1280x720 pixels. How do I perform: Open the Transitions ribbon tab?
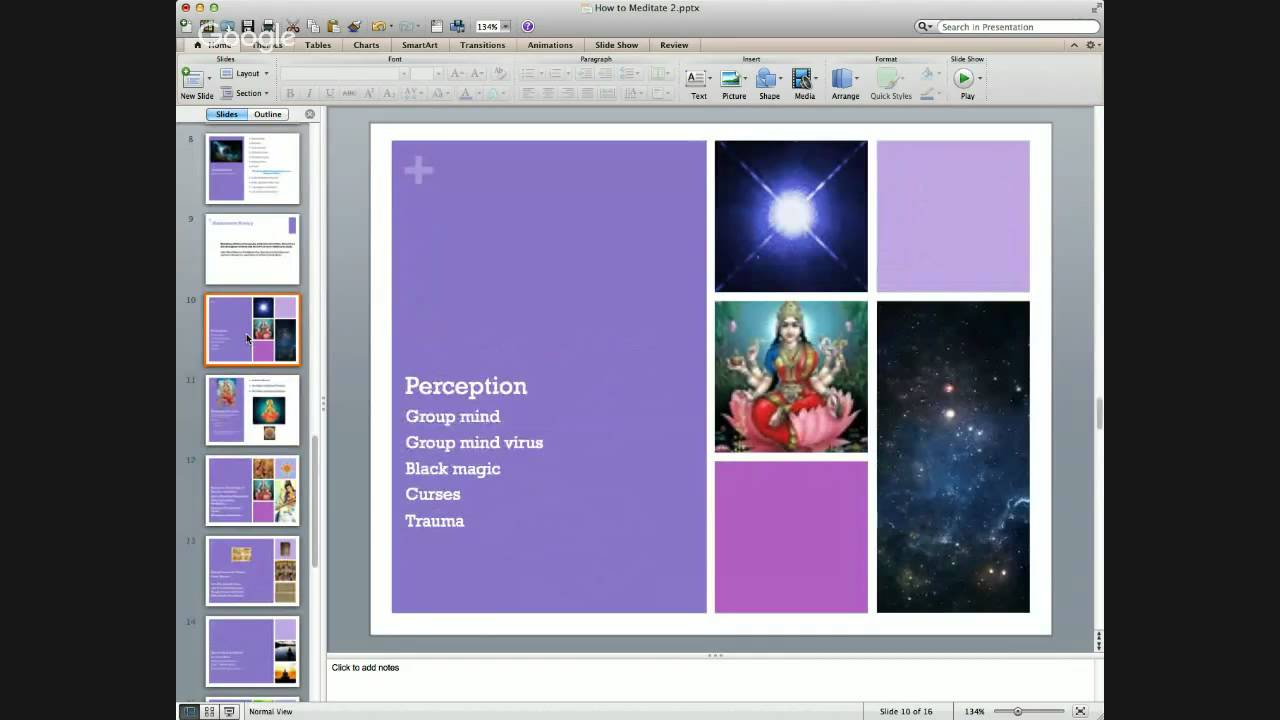(x=482, y=45)
